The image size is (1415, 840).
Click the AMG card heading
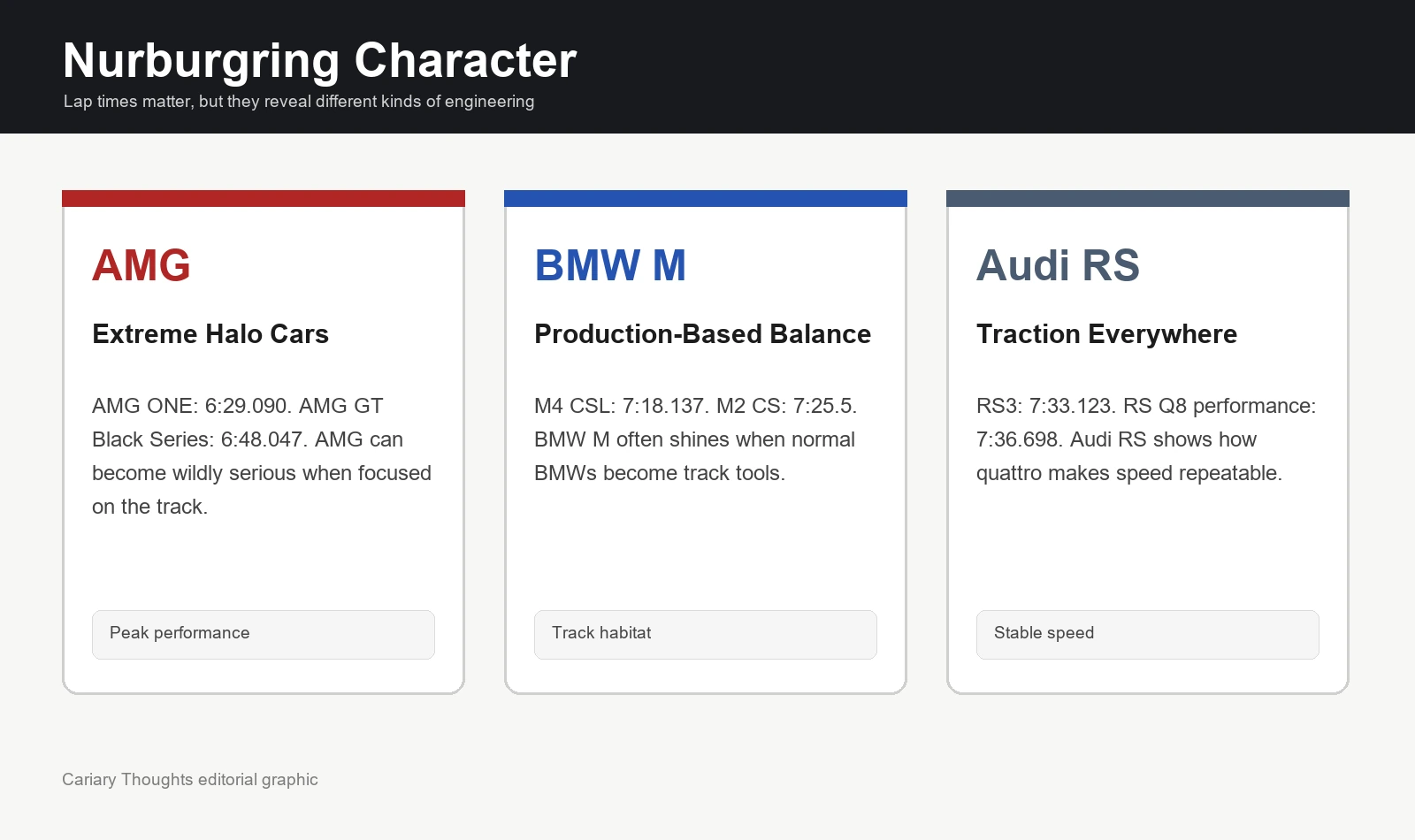(141, 265)
